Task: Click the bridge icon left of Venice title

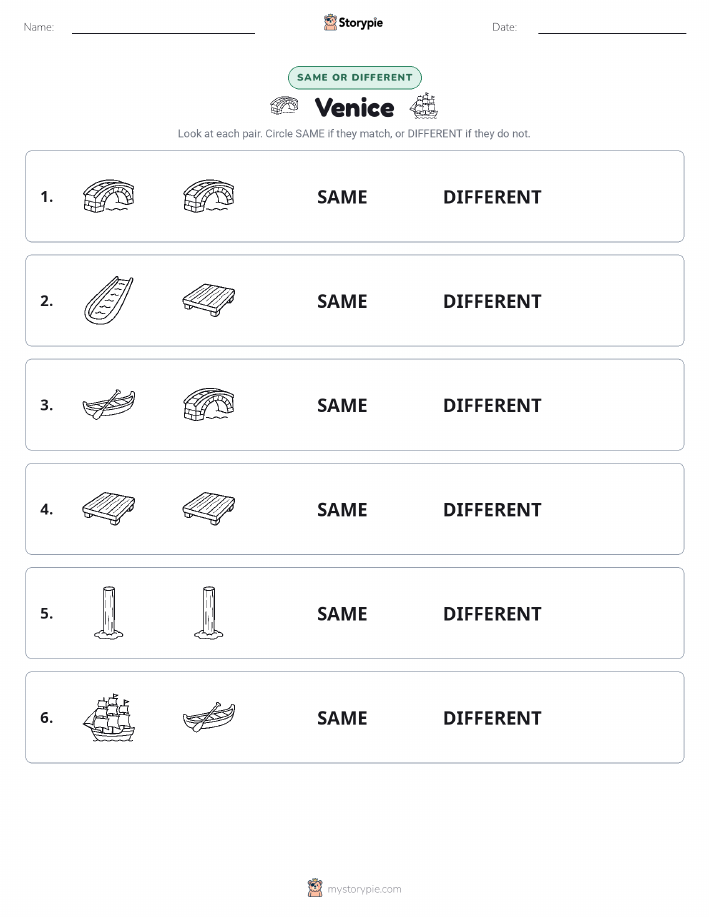Action: pos(284,106)
